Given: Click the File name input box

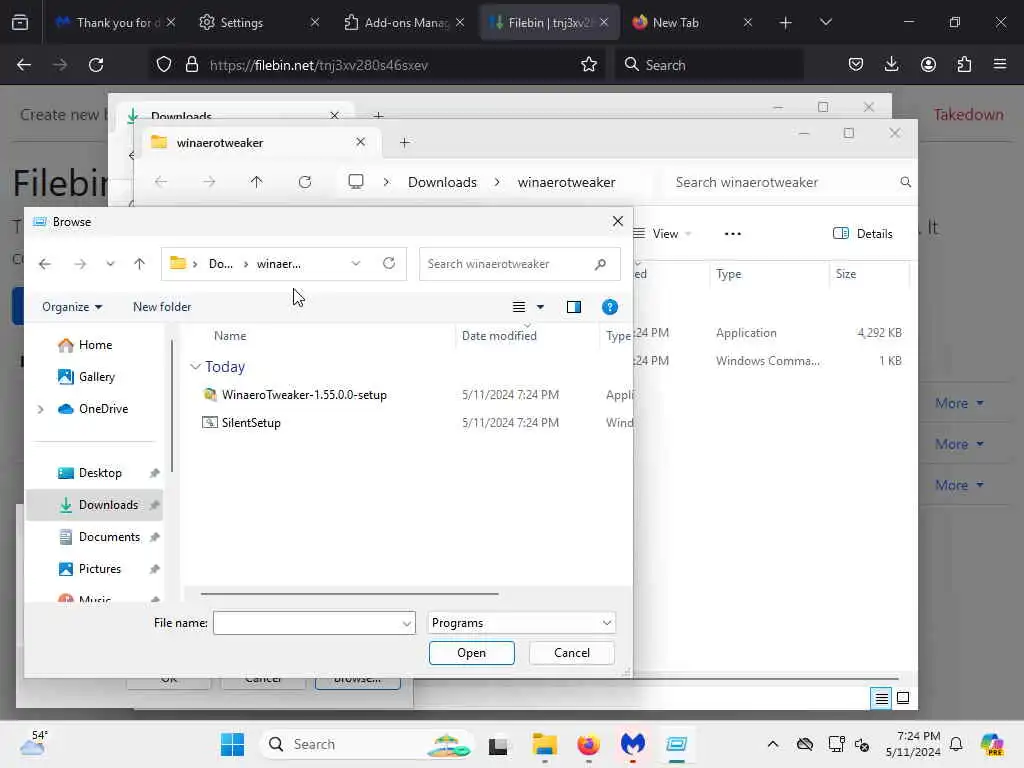Looking at the screenshot, I should coord(314,623).
